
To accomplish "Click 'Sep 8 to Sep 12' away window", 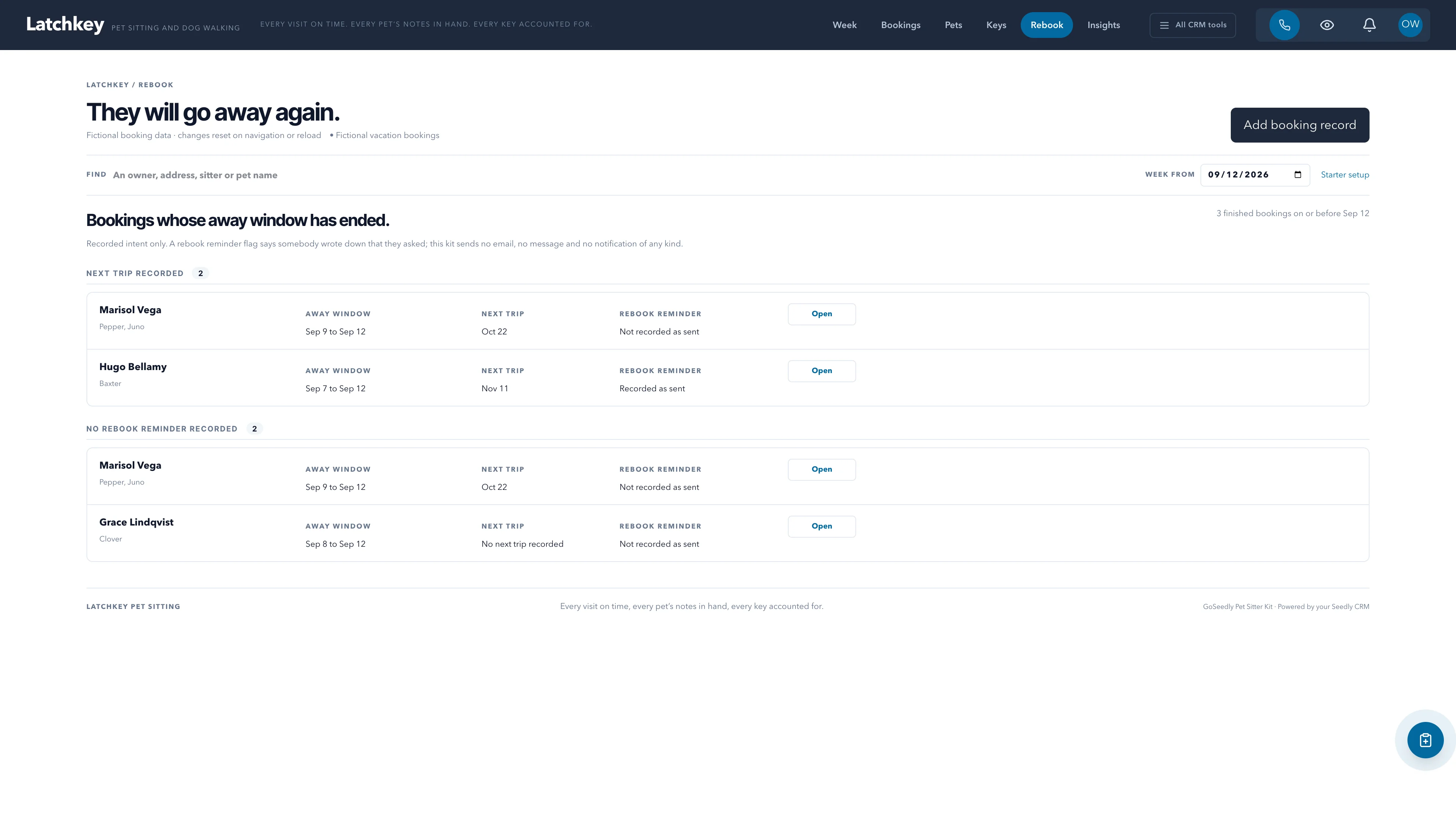I will [x=335, y=544].
